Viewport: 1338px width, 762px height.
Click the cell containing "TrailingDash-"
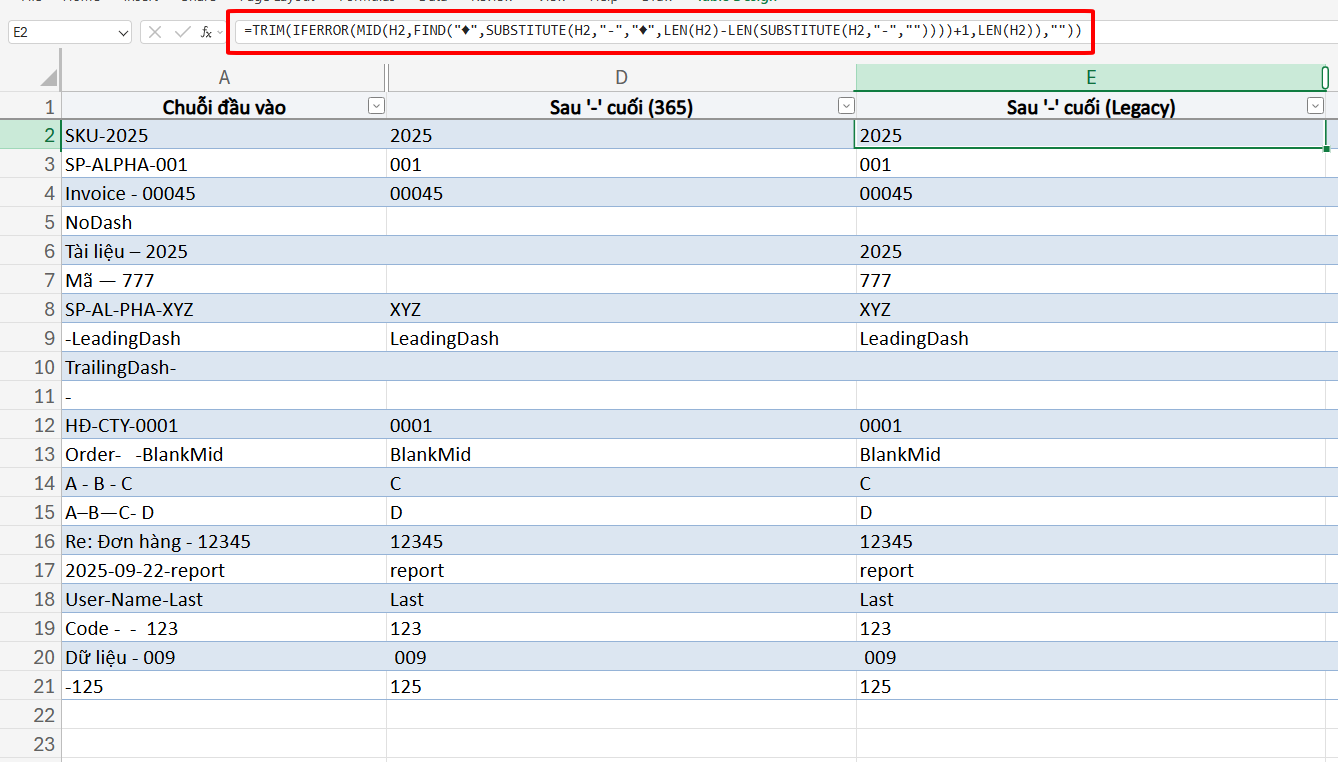[x=223, y=367]
